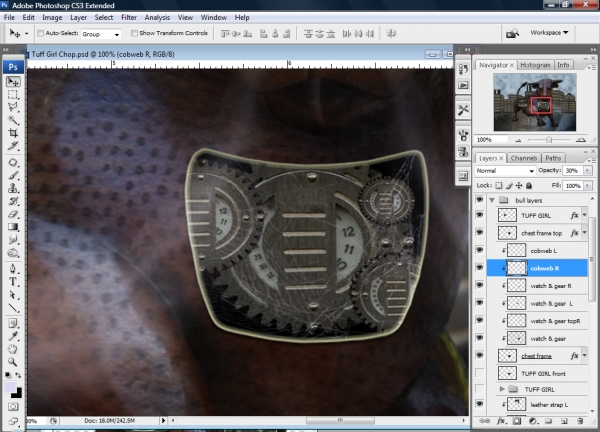Select the Eraser tool
This screenshot has height=432, width=600.
pyautogui.click(x=13, y=214)
